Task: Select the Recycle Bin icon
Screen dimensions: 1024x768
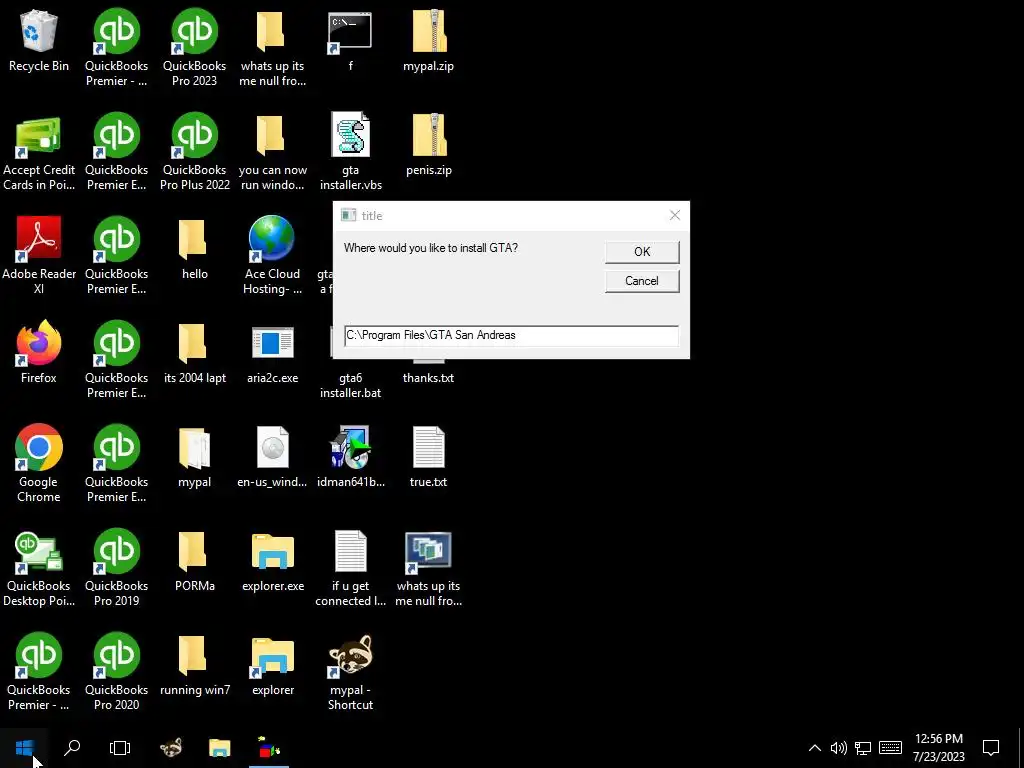Action: (x=39, y=41)
